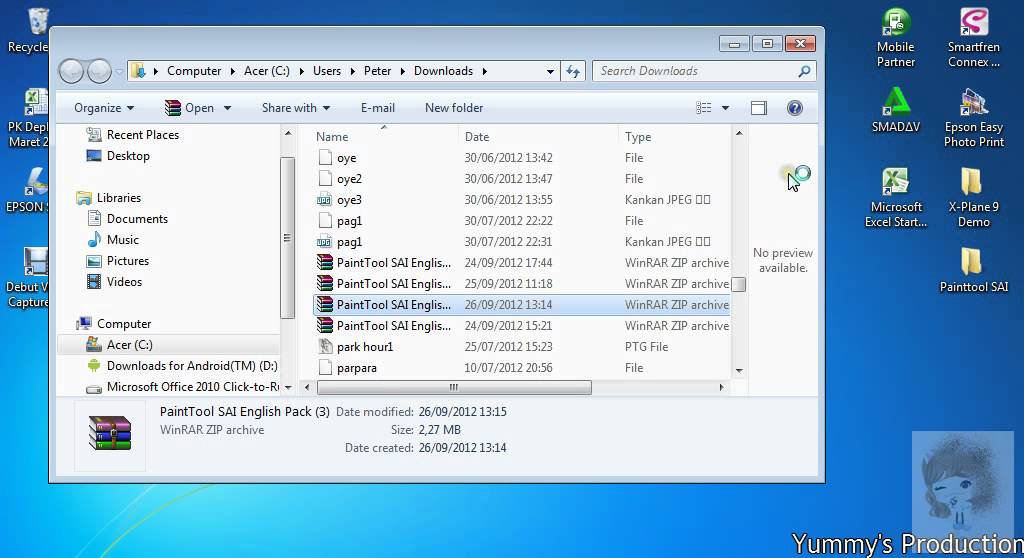Click Peter in the address breadcrumb
This screenshot has width=1024, height=558.
tap(377, 71)
